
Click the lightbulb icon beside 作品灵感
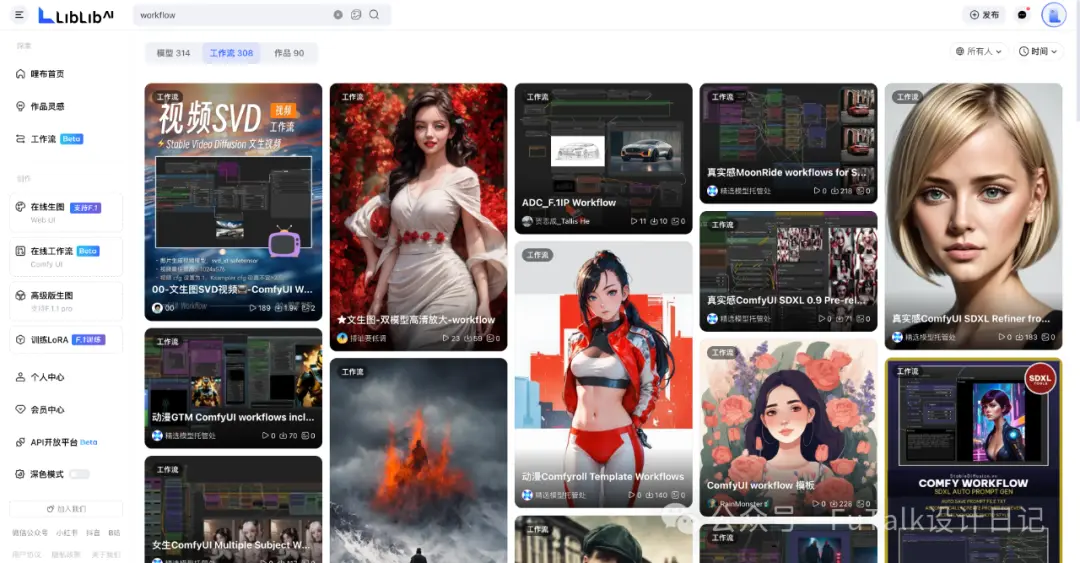pyautogui.click(x=20, y=106)
